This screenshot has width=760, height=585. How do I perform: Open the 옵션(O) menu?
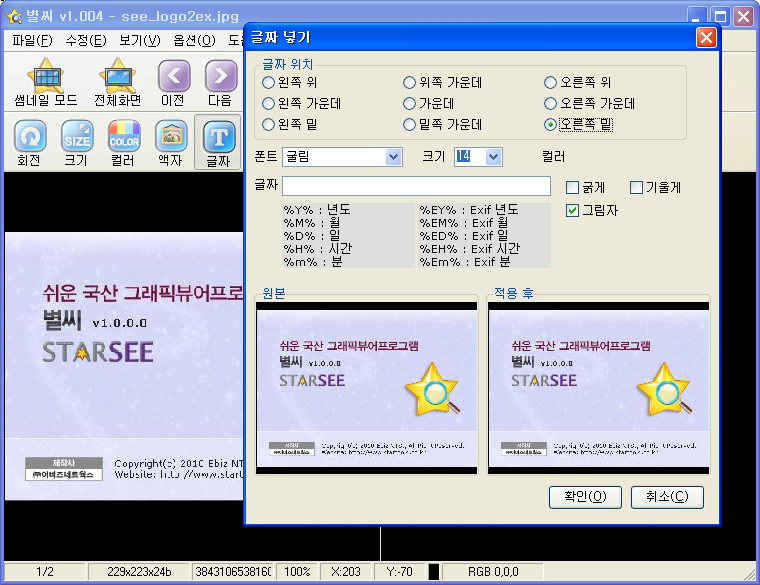pyautogui.click(x=194, y=41)
